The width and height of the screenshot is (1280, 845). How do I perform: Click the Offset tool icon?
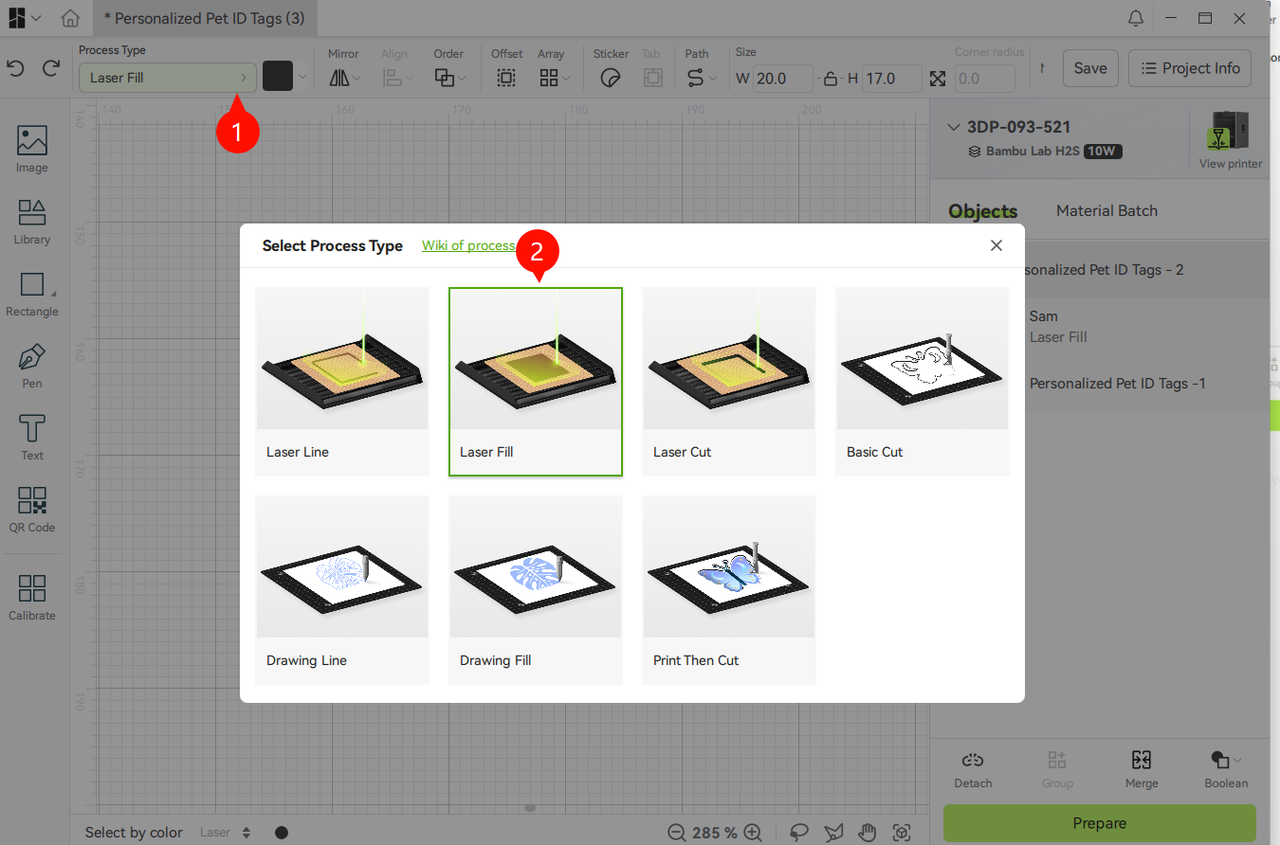[x=507, y=78]
